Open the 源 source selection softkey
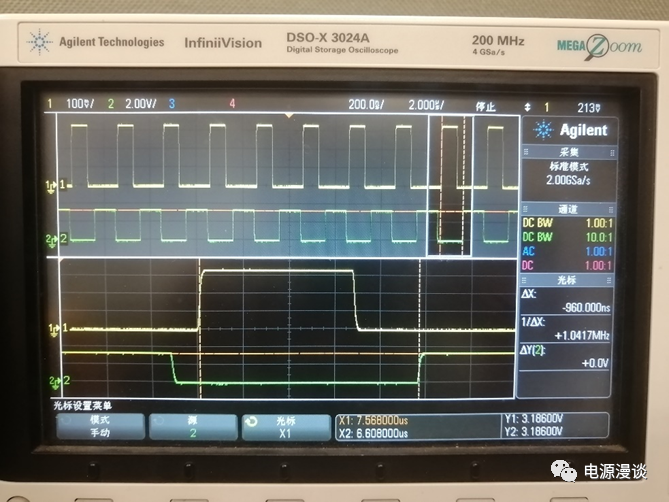669x502 pixels. [x=192, y=427]
